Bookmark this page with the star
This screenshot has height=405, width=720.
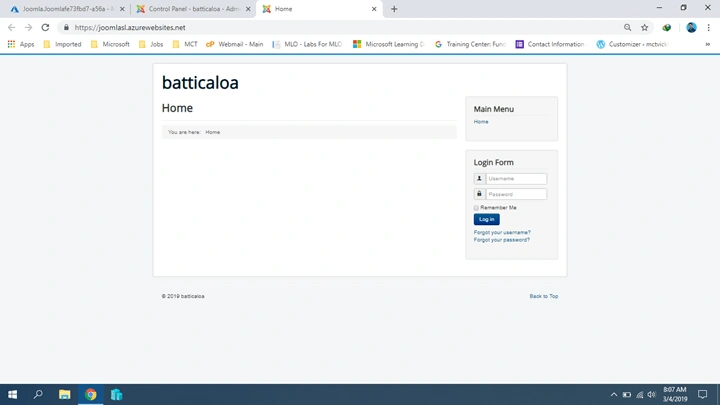tap(645, 28)
